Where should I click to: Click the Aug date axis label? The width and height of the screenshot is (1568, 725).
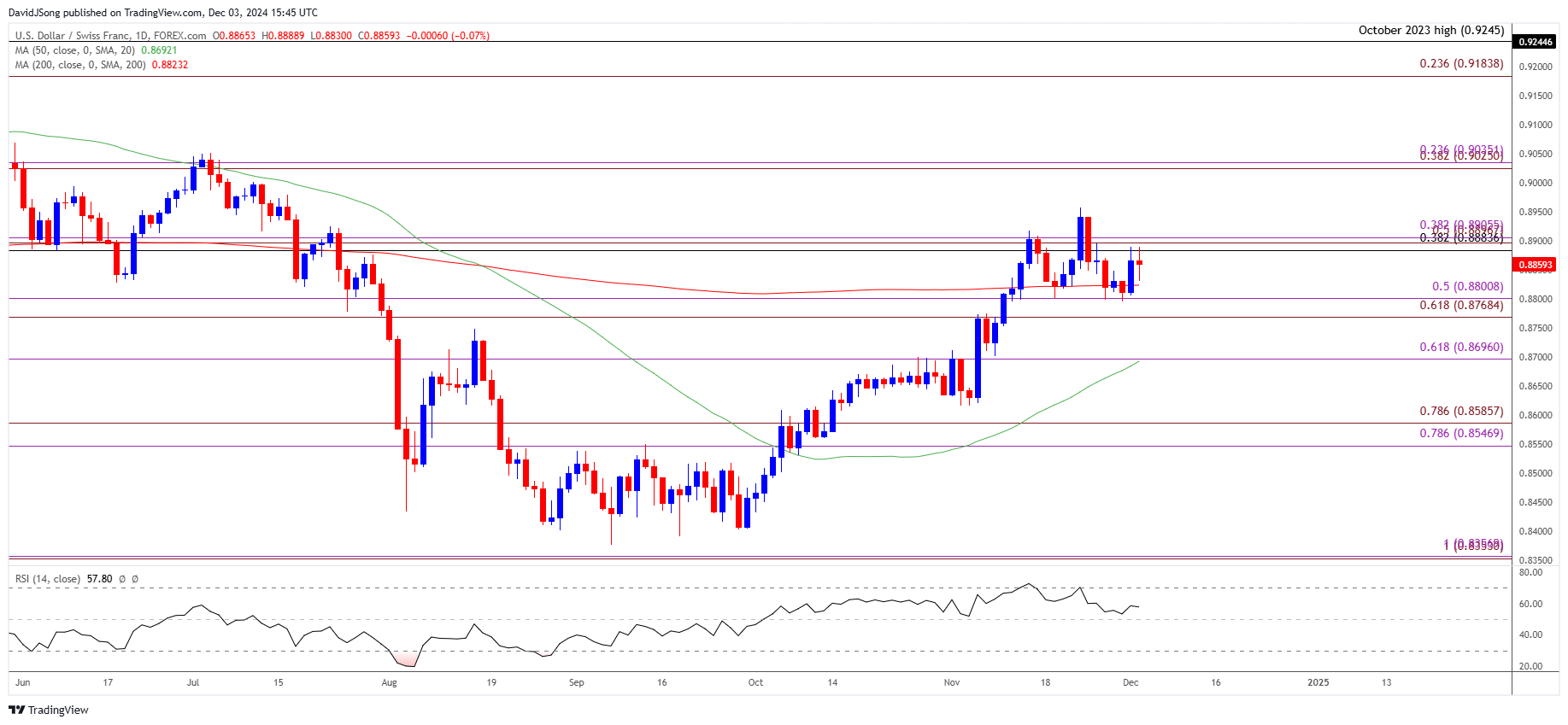[x=390, y=683]
